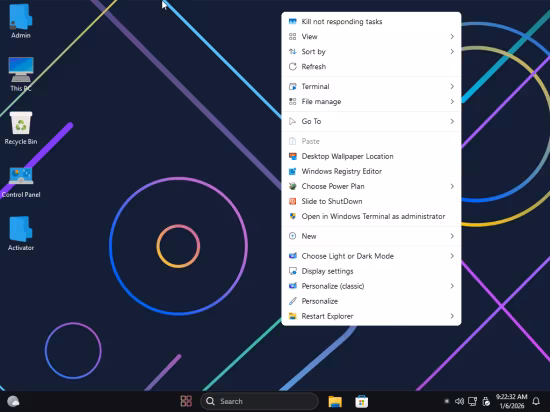The image size is (550, 412).
Task: Expand the Choose Power Plan chevron
Action: coord(452,186)
